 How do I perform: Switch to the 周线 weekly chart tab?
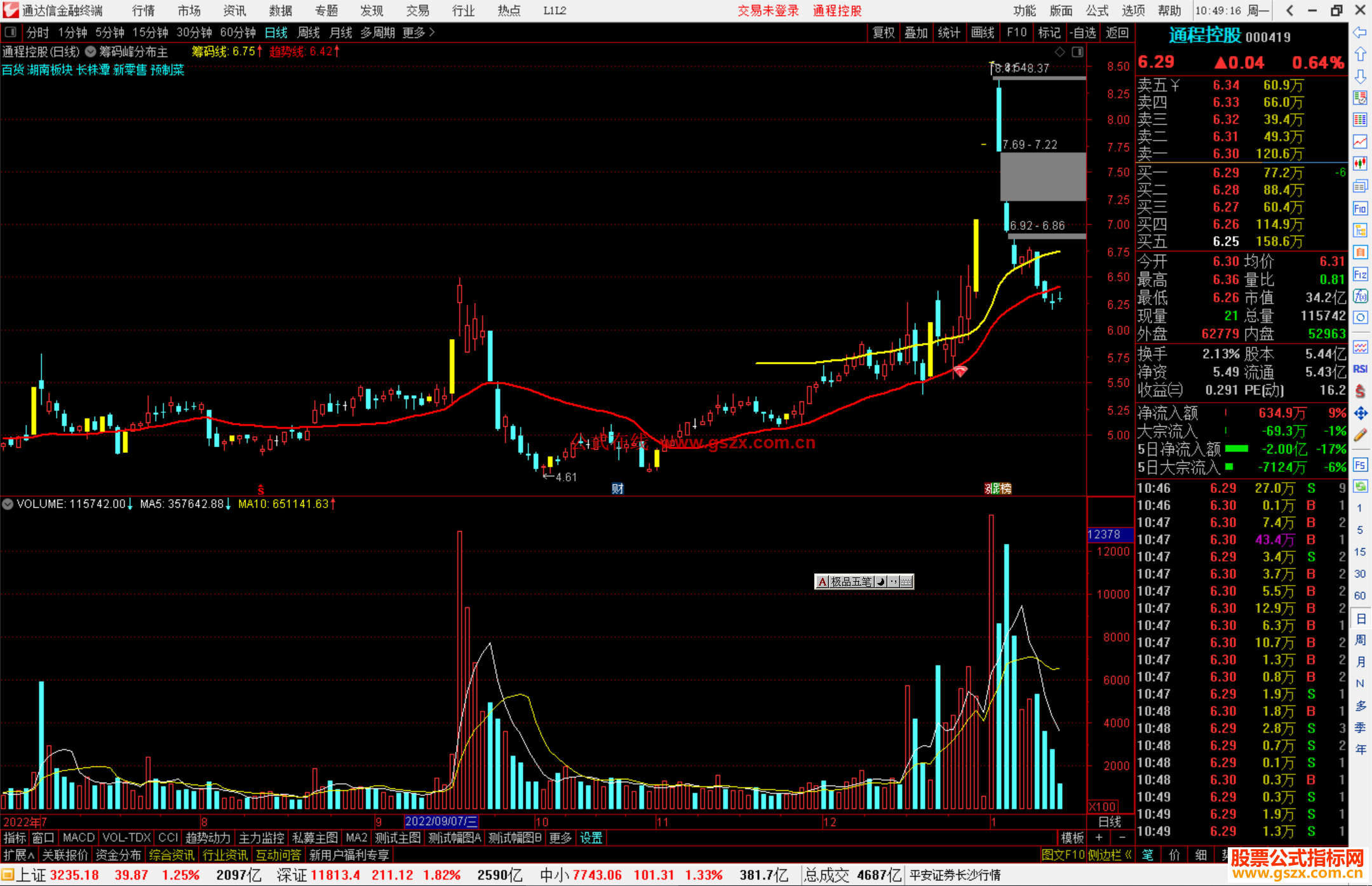(x=309, y=32)
